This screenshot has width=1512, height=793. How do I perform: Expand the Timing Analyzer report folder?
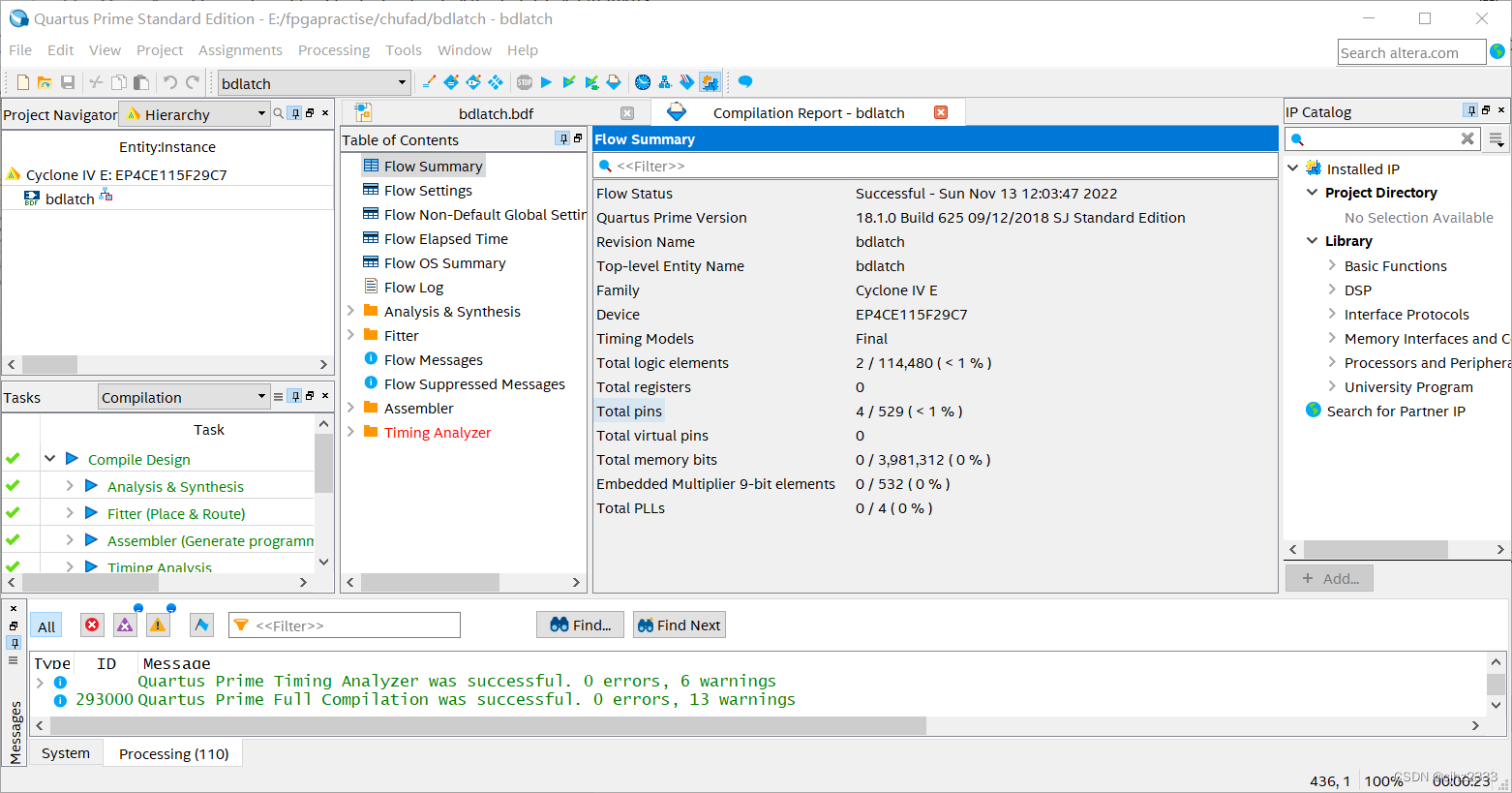click(350, 432)
